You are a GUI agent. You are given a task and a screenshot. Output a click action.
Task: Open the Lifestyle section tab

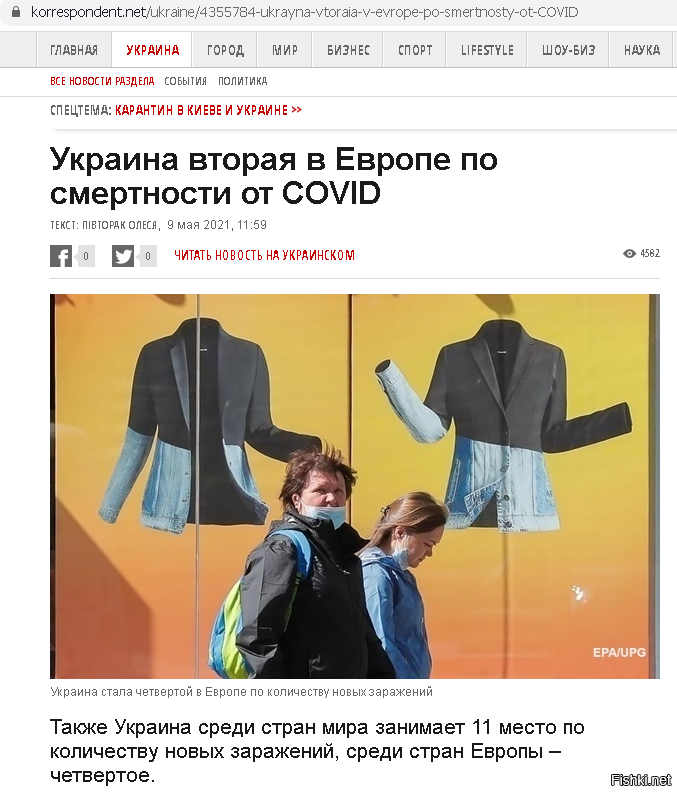(x=487, y=50)
